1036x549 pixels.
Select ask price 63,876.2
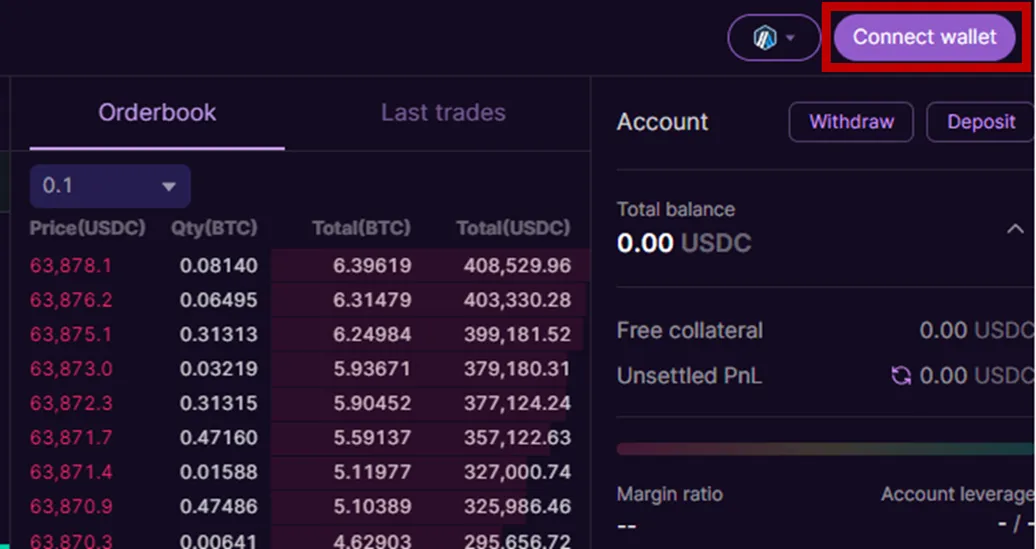coord(71,300)
